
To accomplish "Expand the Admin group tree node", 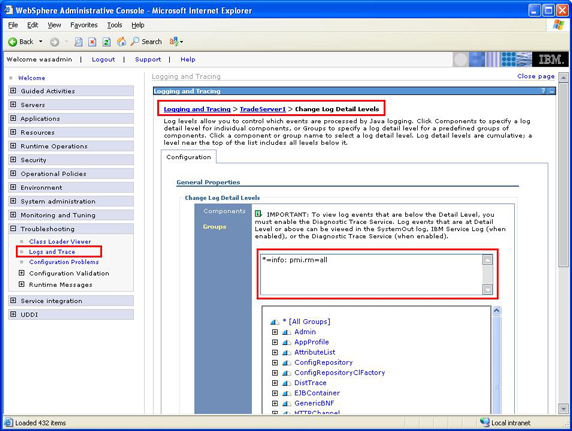I will pyautogui.click(x=275, y=332).
